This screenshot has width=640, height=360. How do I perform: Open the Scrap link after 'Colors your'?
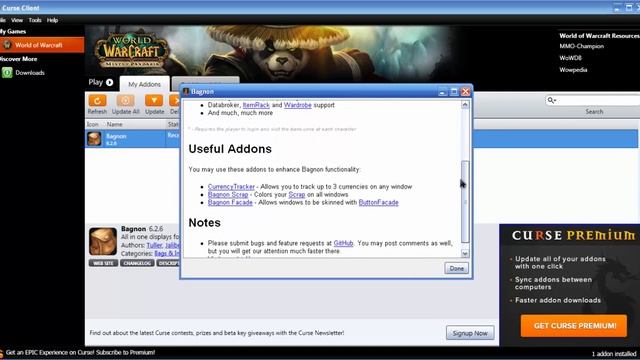[297, 195]
